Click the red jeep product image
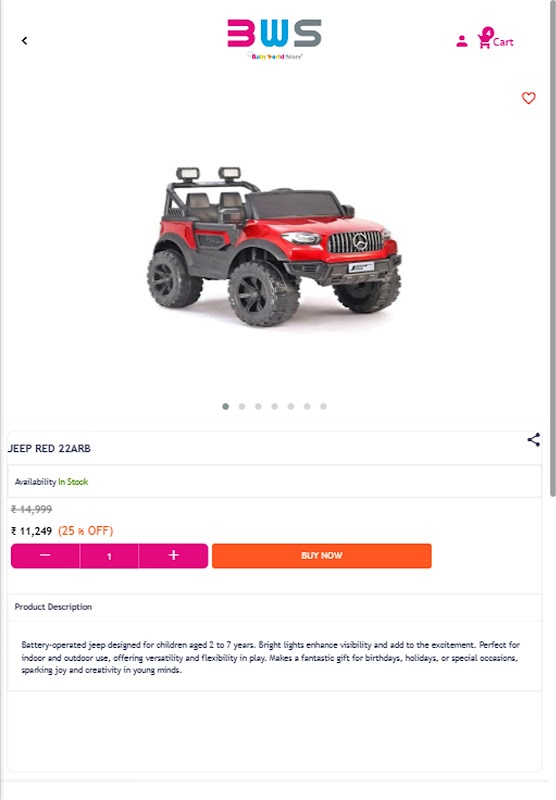 (274, 246)
